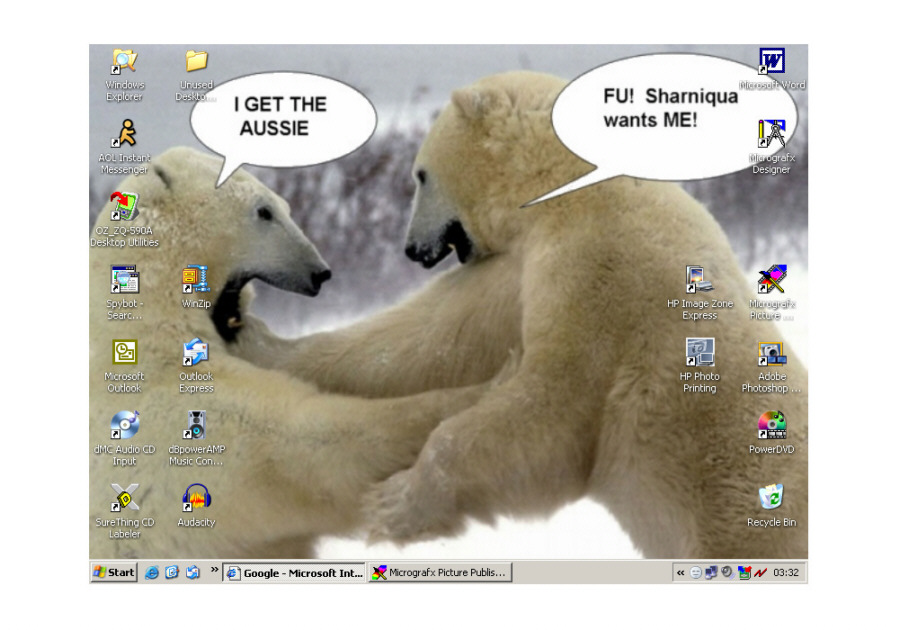Launch Internet Explorer from Quick Launch
900x630 pixels.
[152, 573]
